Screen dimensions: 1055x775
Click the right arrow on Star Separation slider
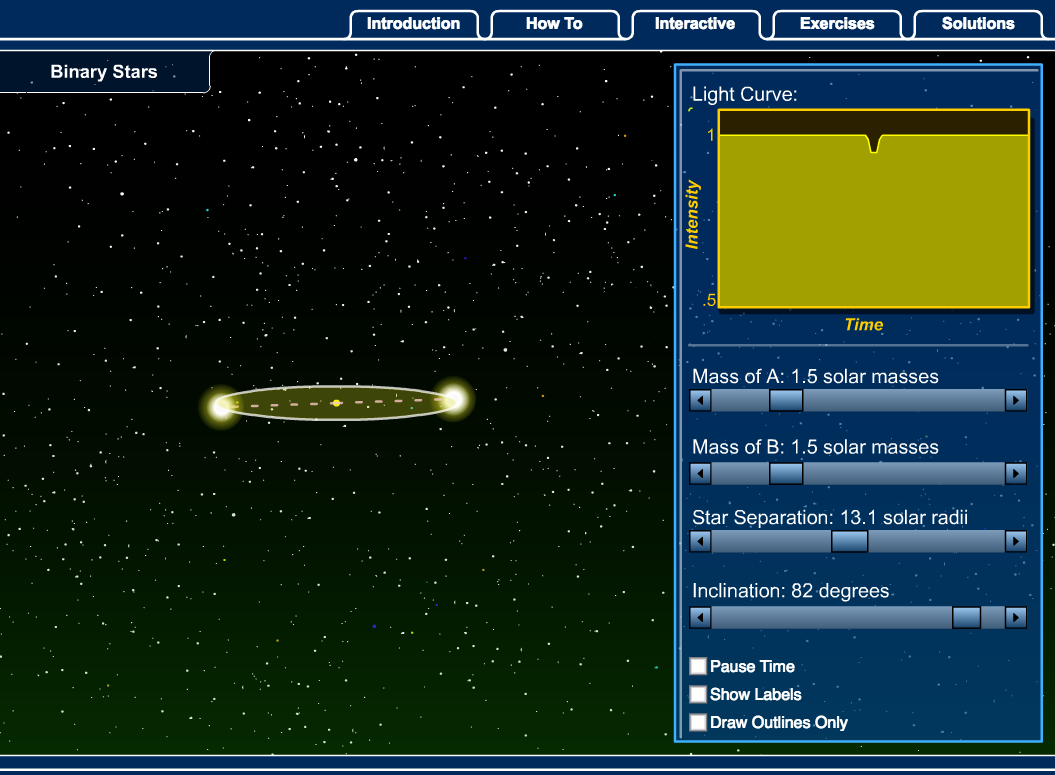1016,541
